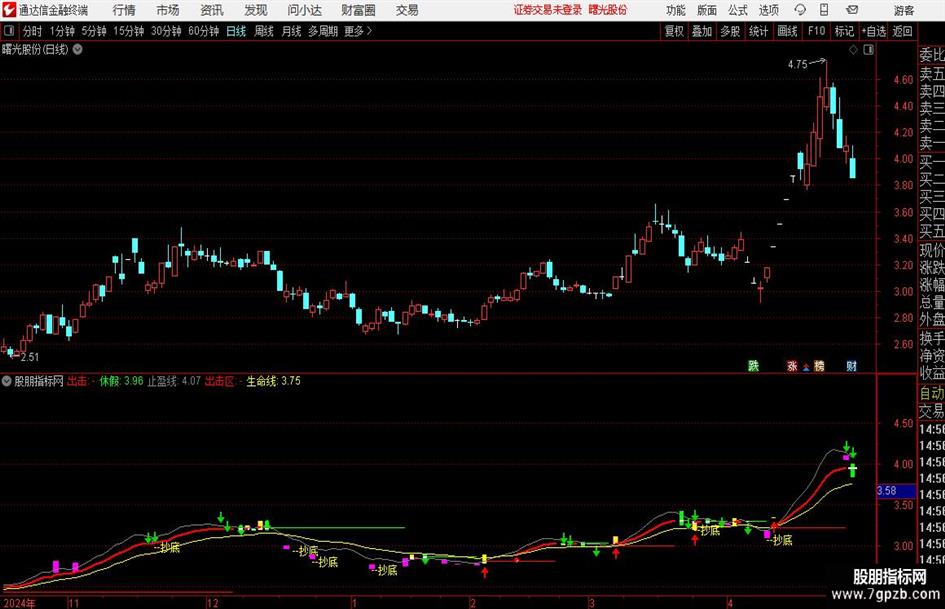Screen dimensions: 945x609
Task: Click the 榜 ranking marker icon
Action: [819, 366]
